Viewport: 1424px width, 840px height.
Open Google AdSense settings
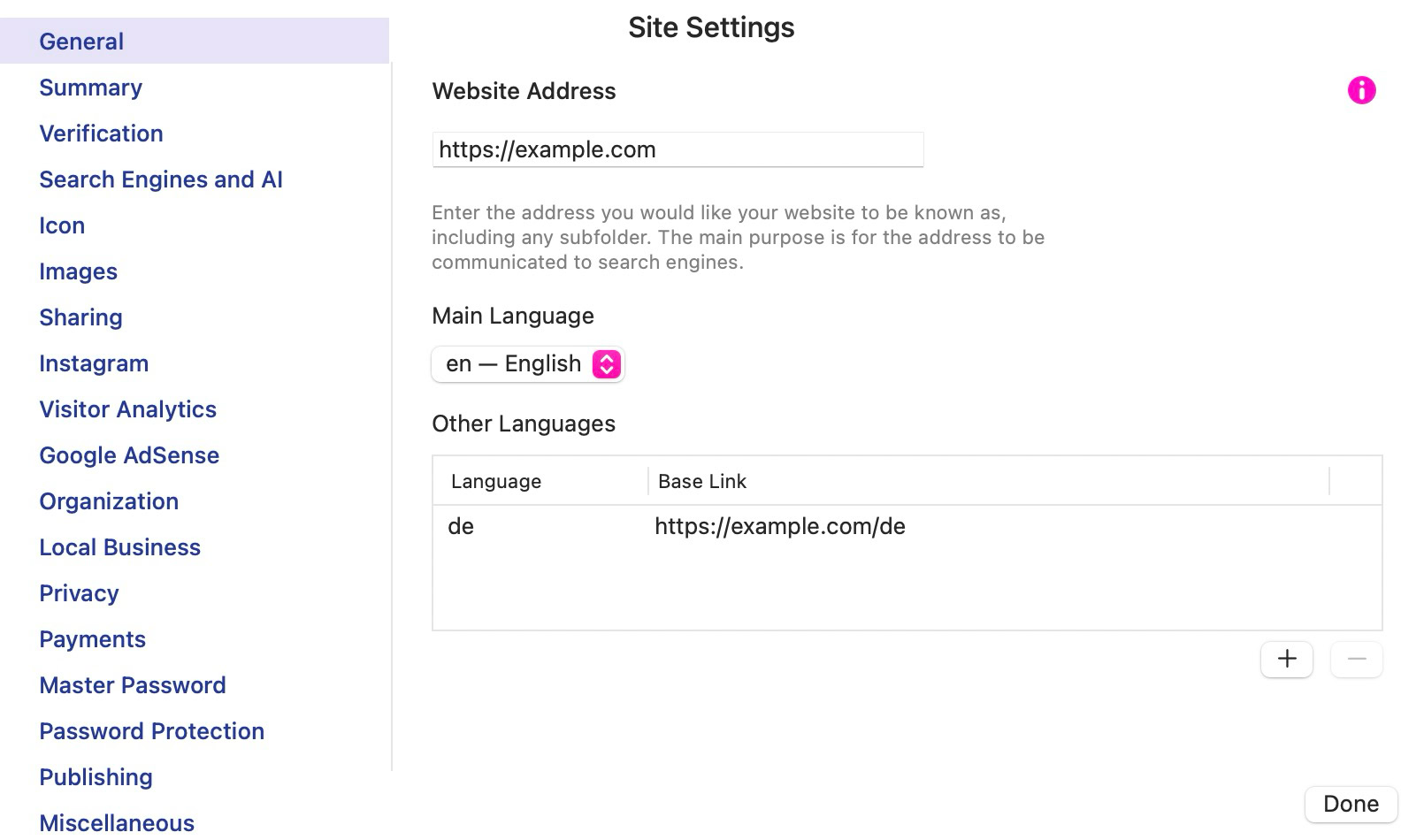pos(129,455)
